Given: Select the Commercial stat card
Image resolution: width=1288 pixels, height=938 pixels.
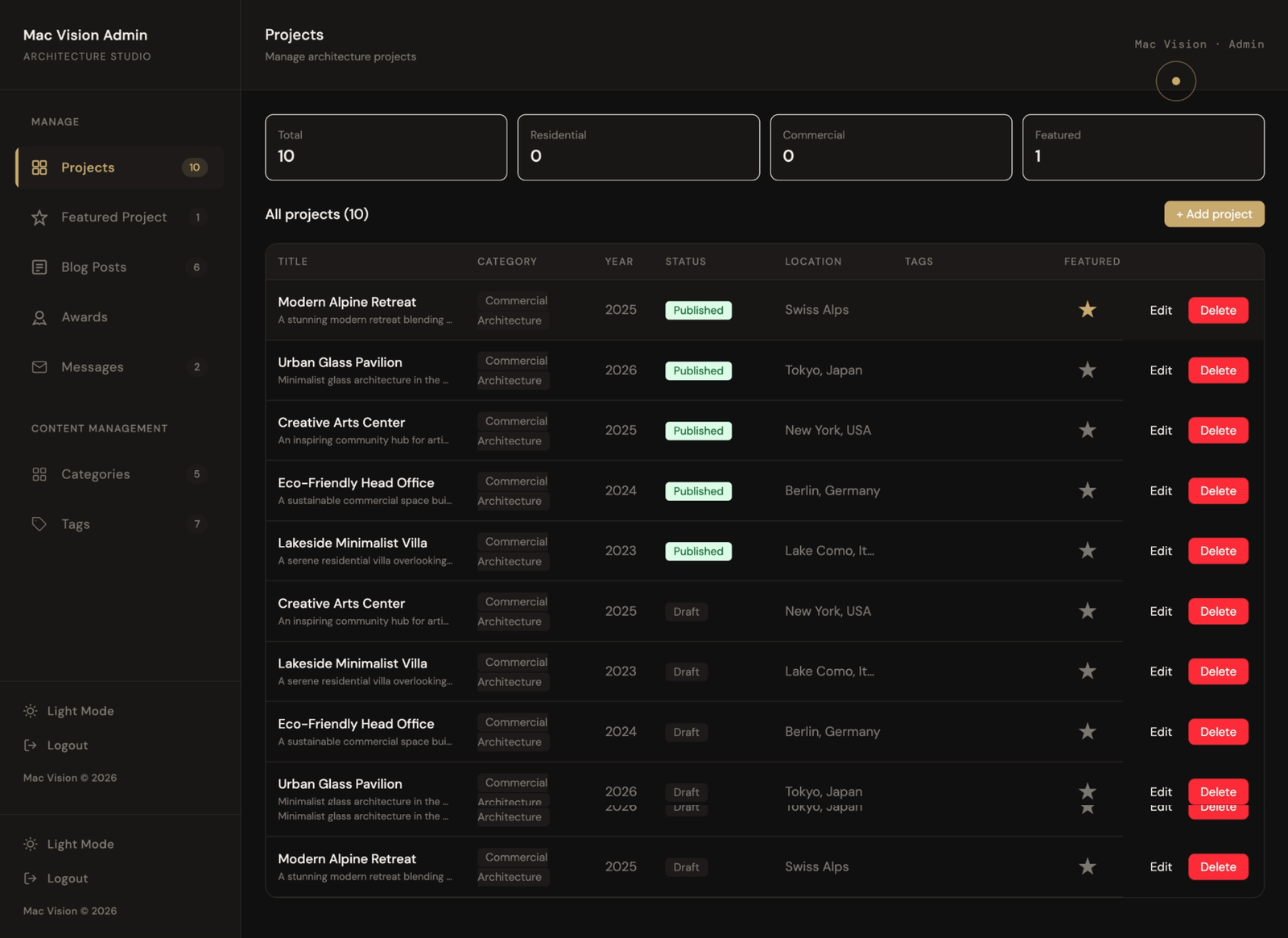Looking at the screenshot, I should point(891,147).
